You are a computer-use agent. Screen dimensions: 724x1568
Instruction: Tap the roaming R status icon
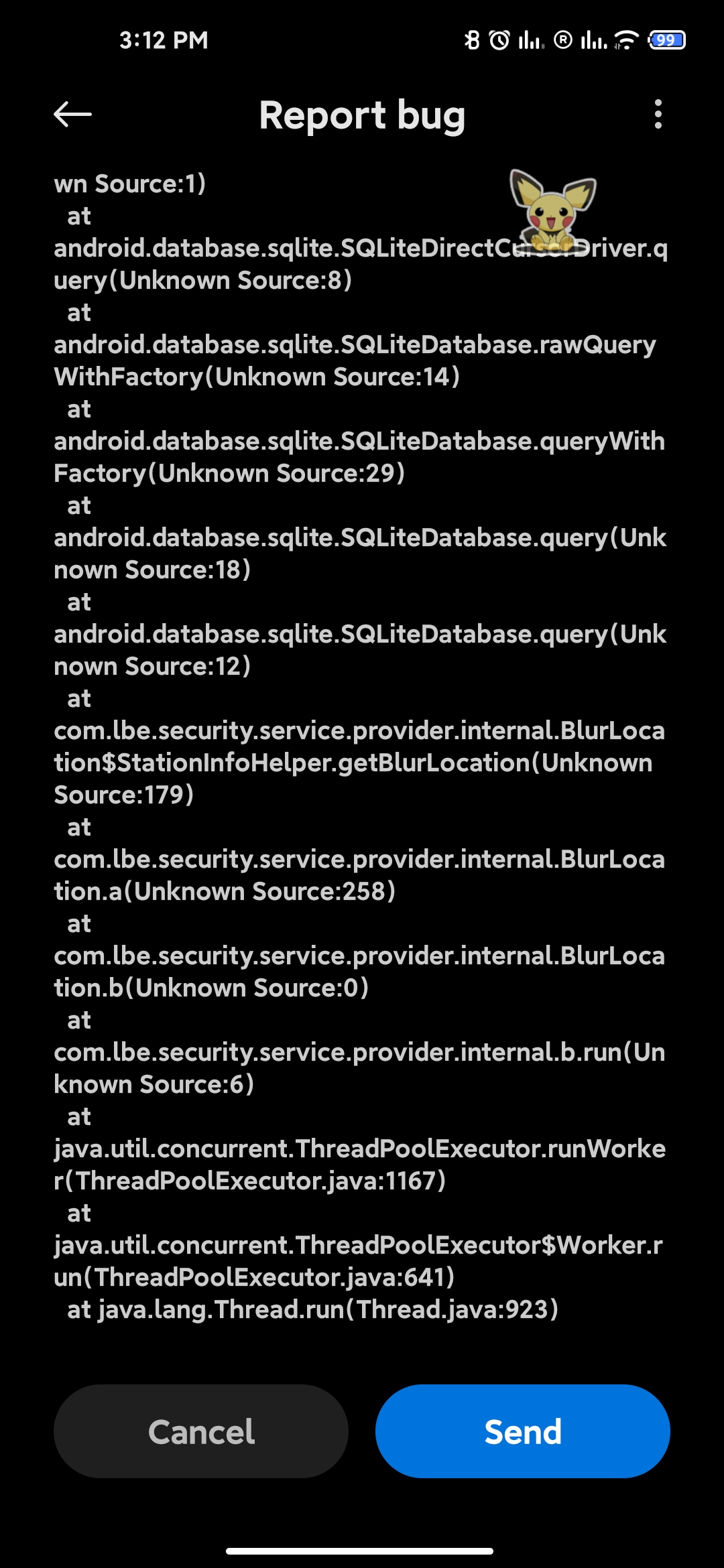[x=563, y=40]
